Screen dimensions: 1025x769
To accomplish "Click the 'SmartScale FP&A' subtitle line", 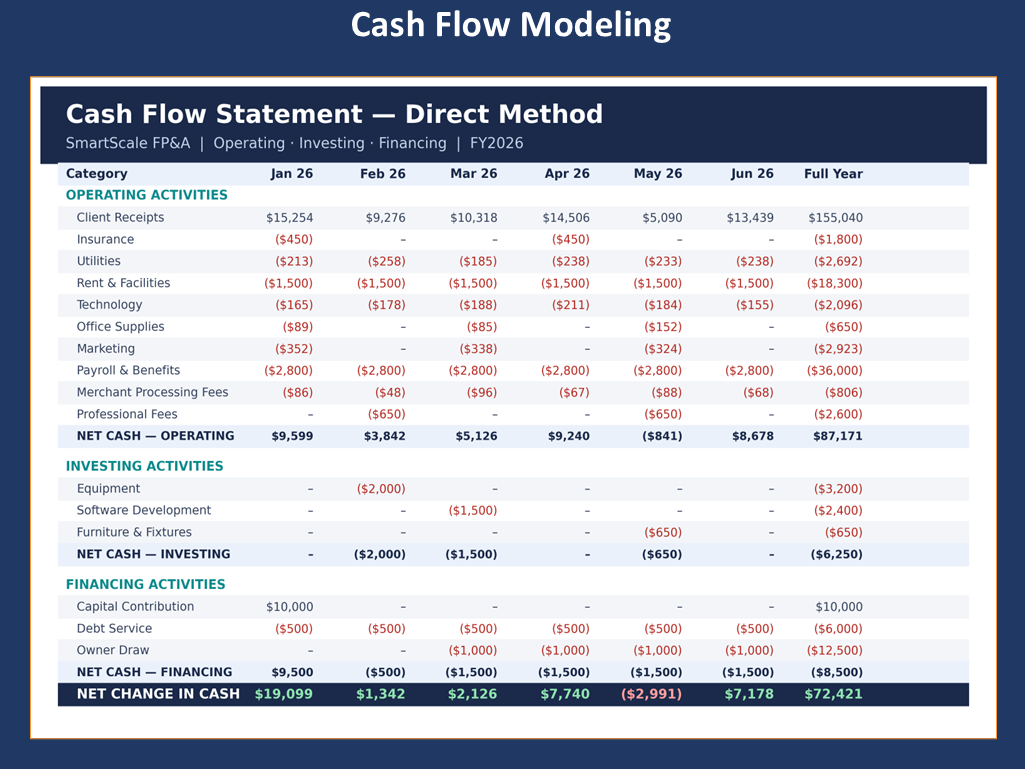I will [294, 143].
